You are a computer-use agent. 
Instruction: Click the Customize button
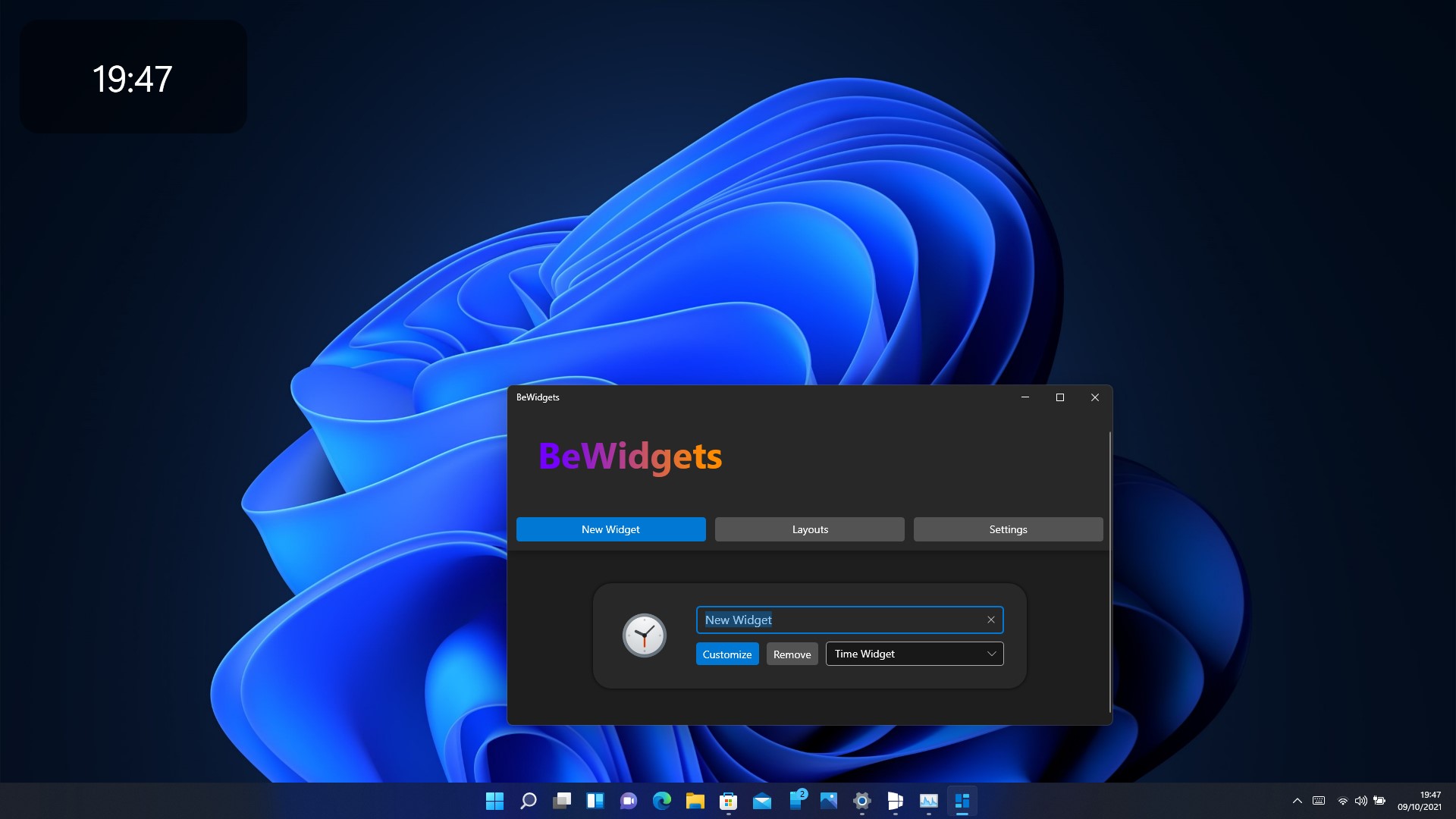point(727,654)
